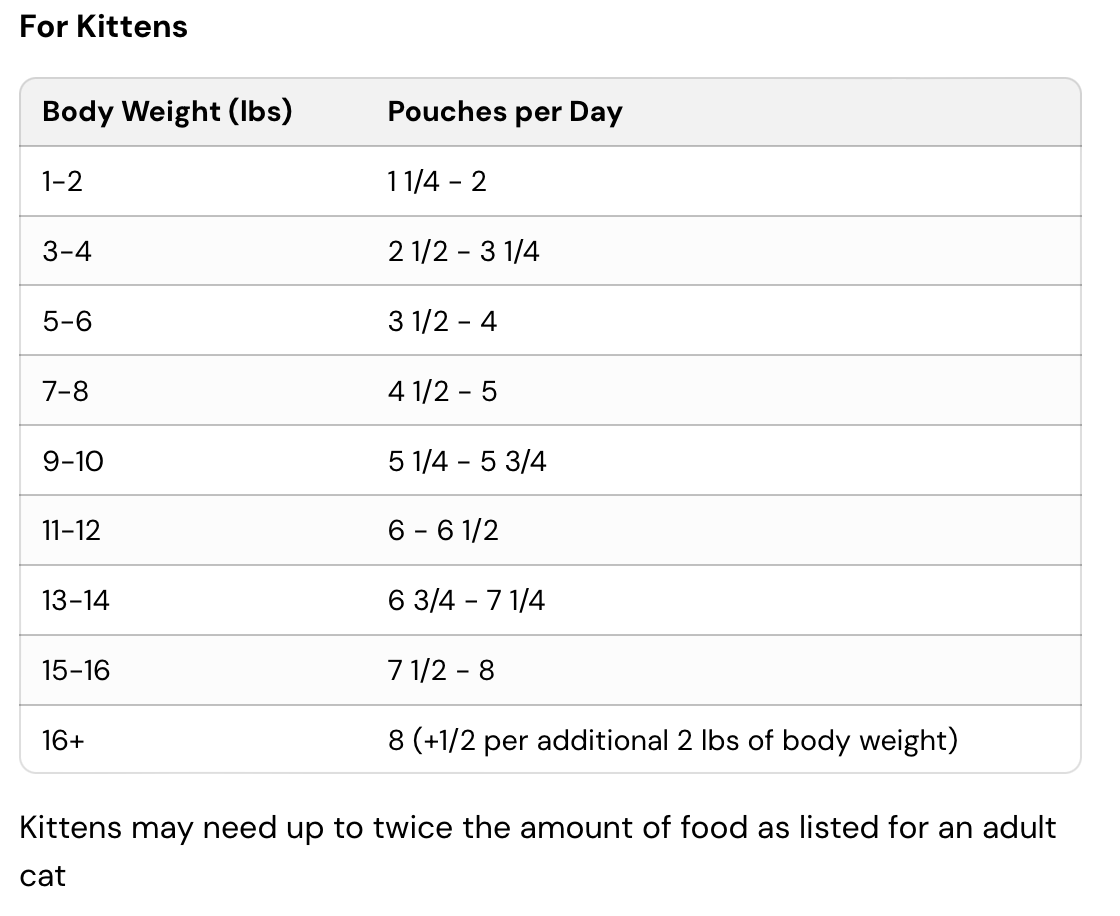
Task: Click the 'Body Weight (lbs)' column header
Action: [x=167, y=111]
